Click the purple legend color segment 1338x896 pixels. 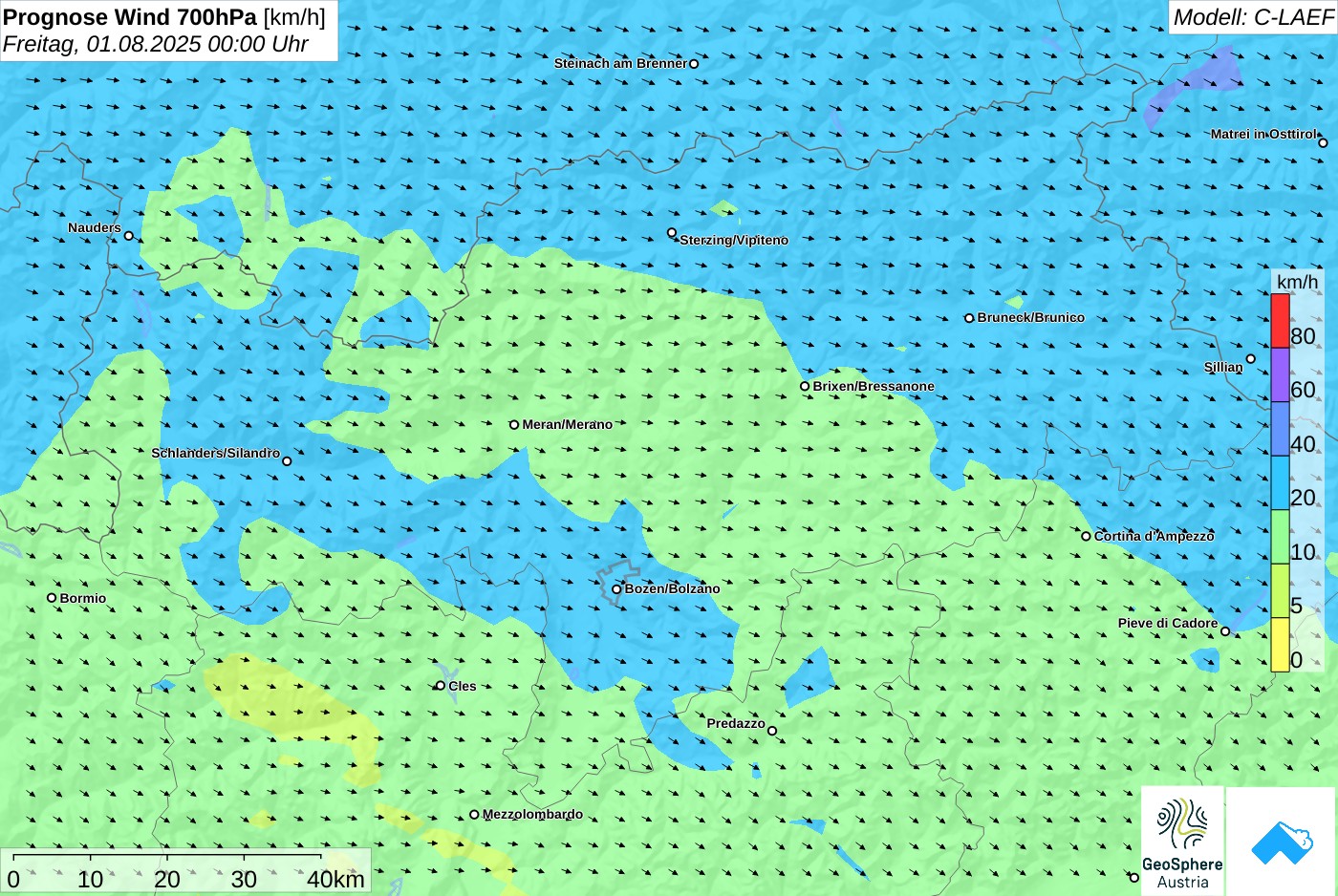[x=1280, y=374]
